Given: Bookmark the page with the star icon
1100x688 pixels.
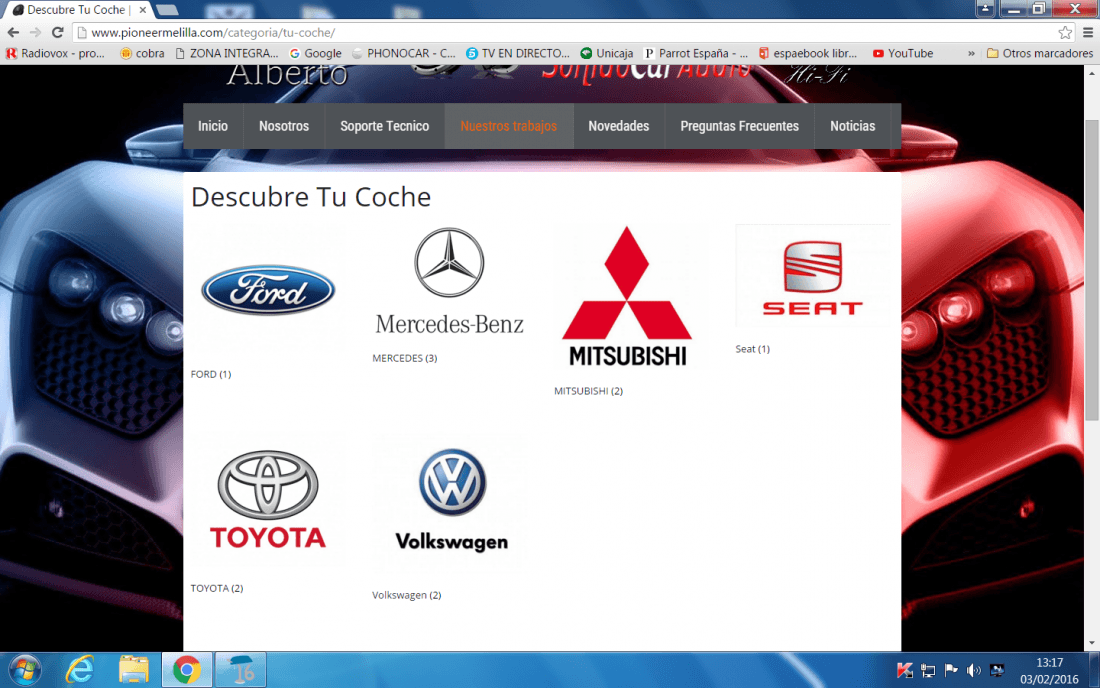Looking at the screenshot, I should point(1065,32).
